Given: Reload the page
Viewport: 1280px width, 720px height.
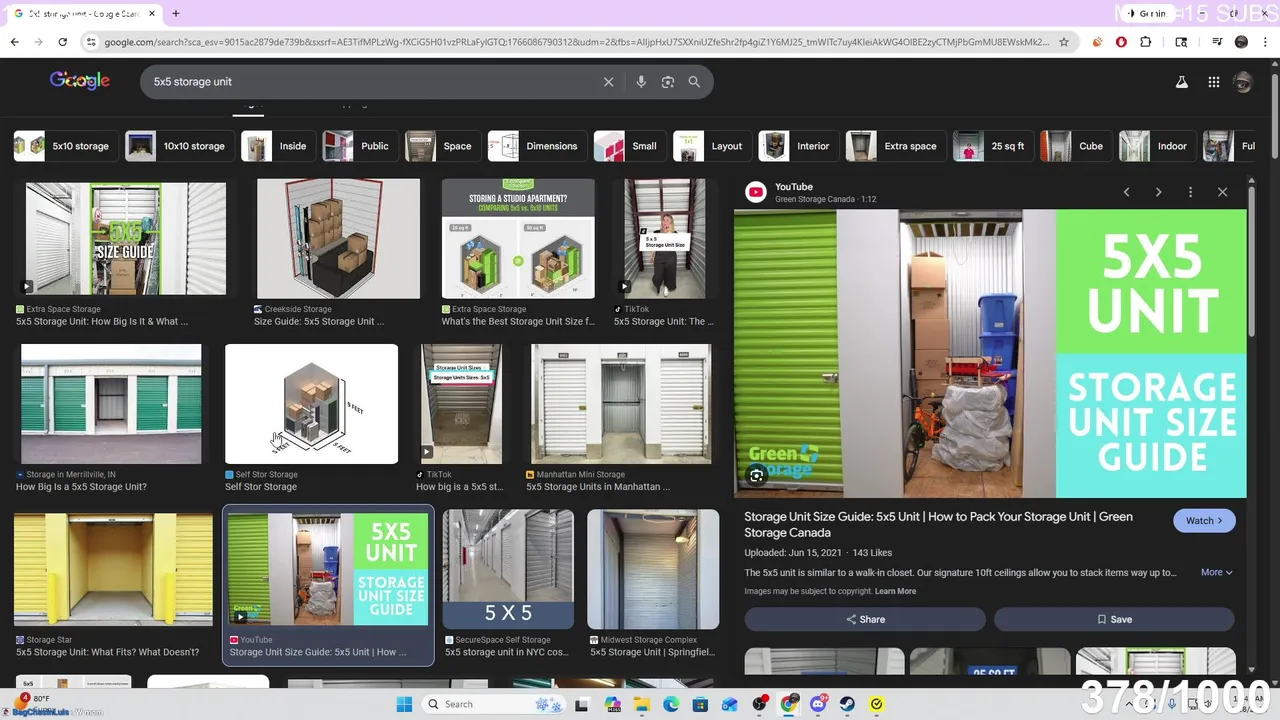Looking at the screenshot, I should coord(62,42).
